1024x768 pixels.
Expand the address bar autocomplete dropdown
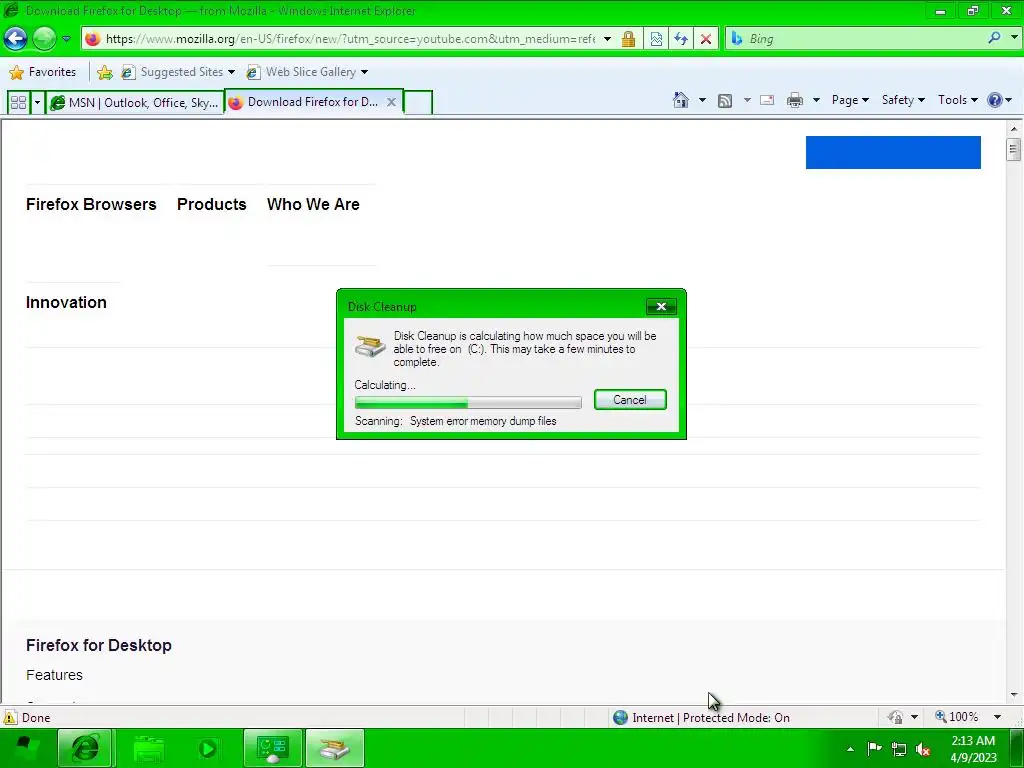pos(607,39)
